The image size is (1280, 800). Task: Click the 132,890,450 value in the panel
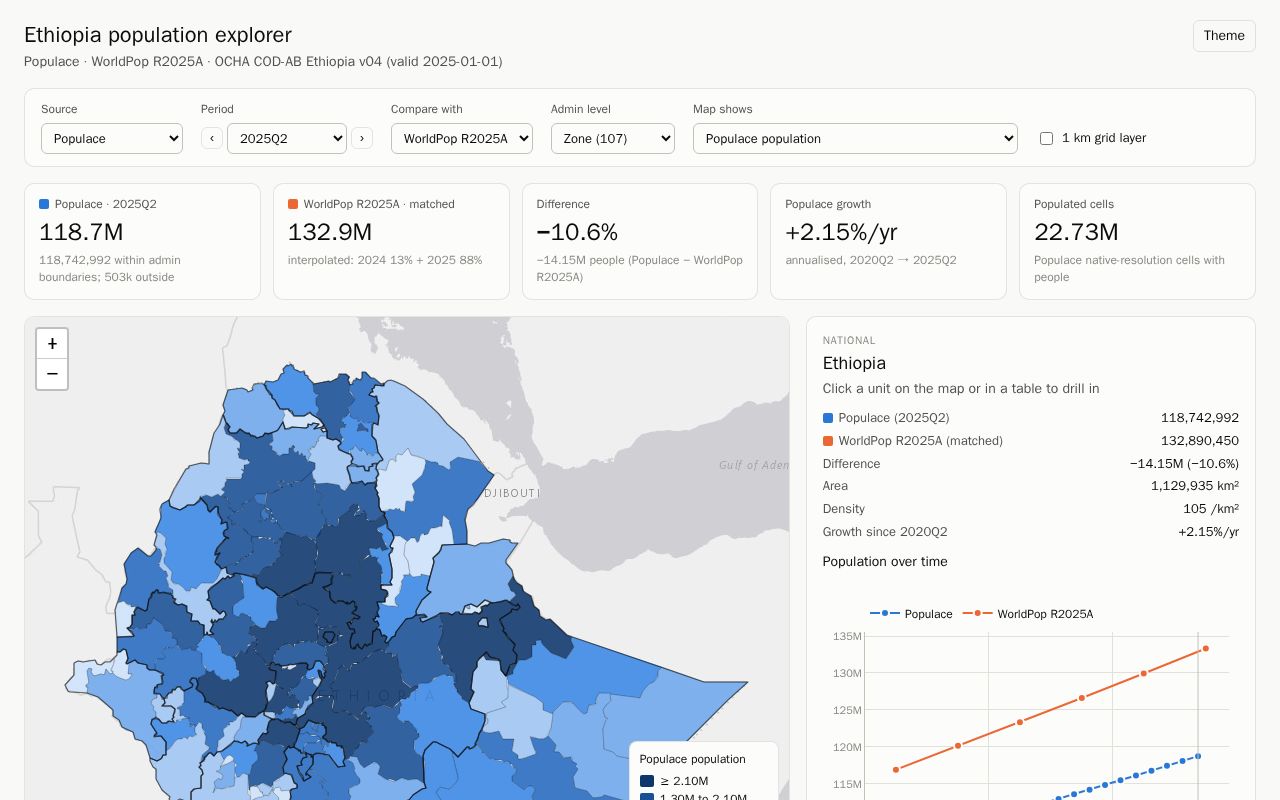[1200, 441]
